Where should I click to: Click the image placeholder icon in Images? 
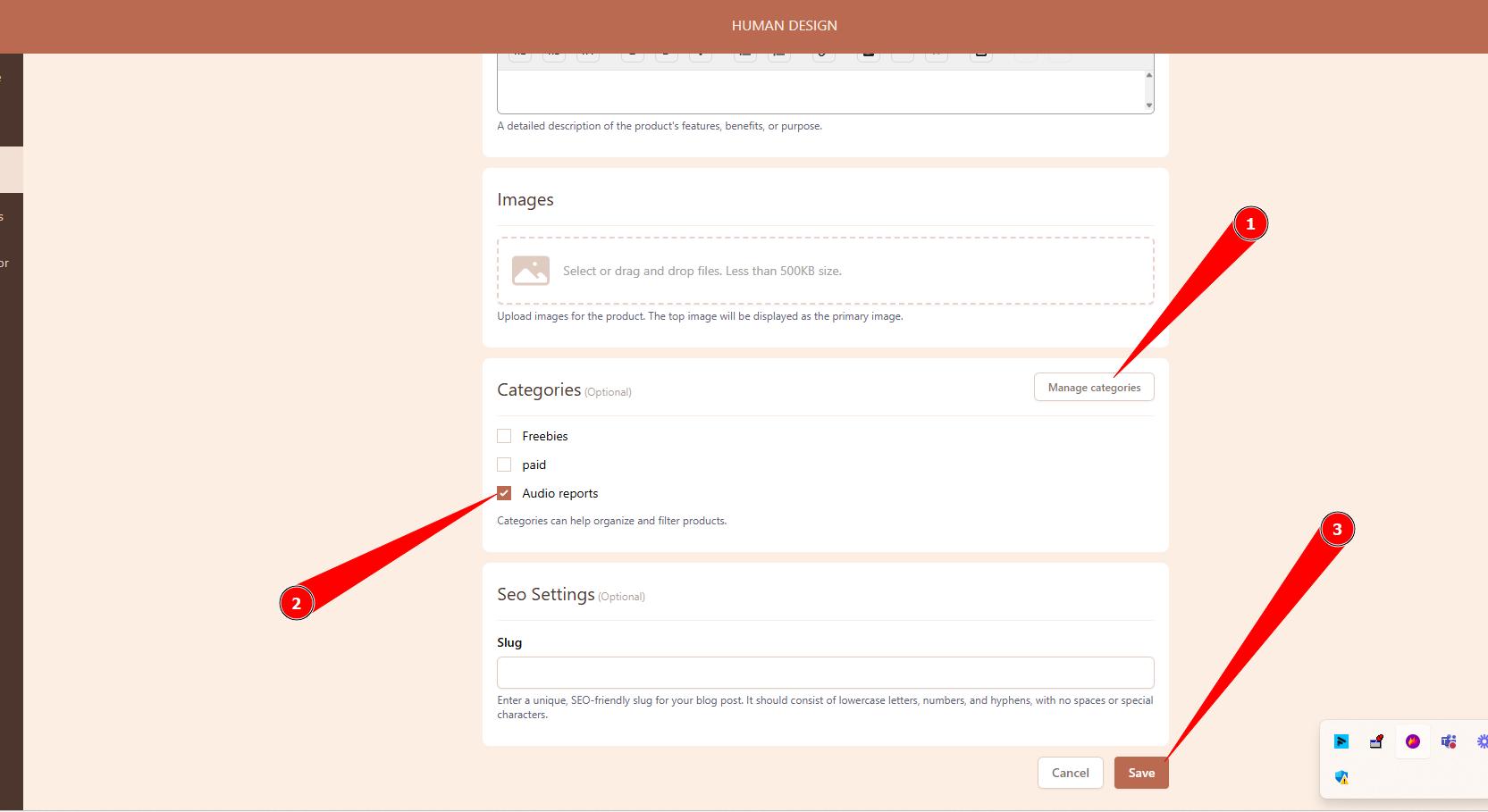pos(531,271)
